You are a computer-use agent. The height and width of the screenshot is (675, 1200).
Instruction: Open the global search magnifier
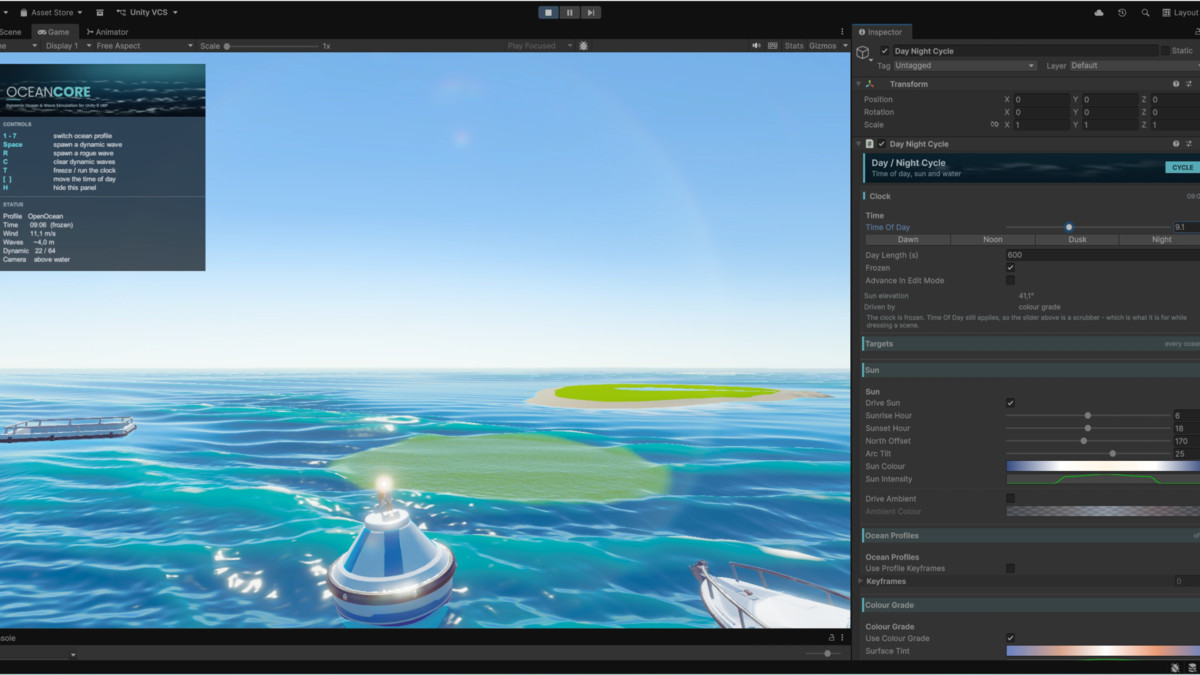pos(1145,12)
